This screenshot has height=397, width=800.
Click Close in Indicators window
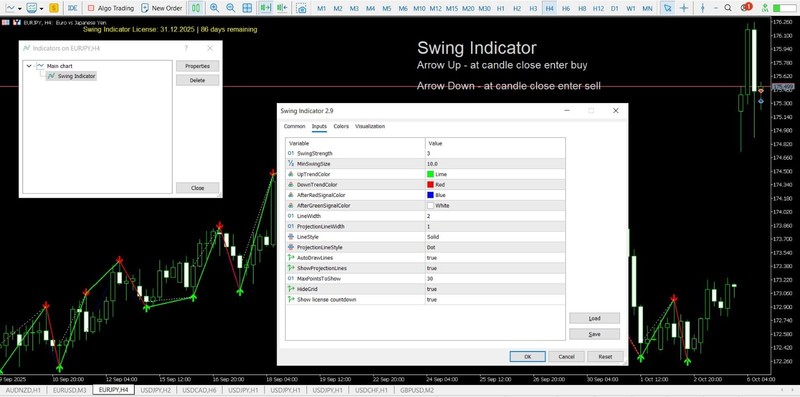pyautogui.click(x=197, y=188)
